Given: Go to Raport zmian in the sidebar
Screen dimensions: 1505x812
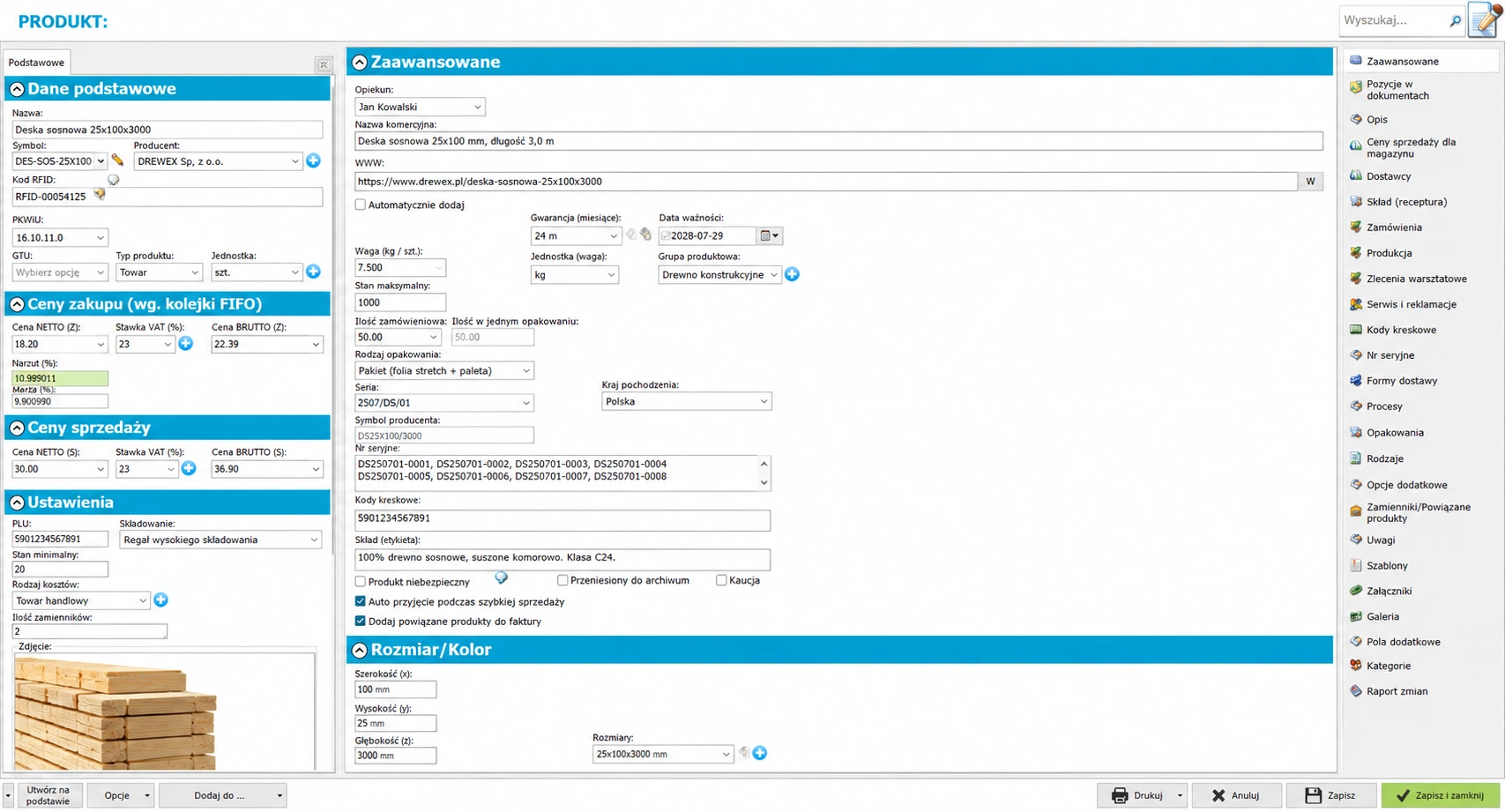Looking at the screenshot, I should [1397, 691].
